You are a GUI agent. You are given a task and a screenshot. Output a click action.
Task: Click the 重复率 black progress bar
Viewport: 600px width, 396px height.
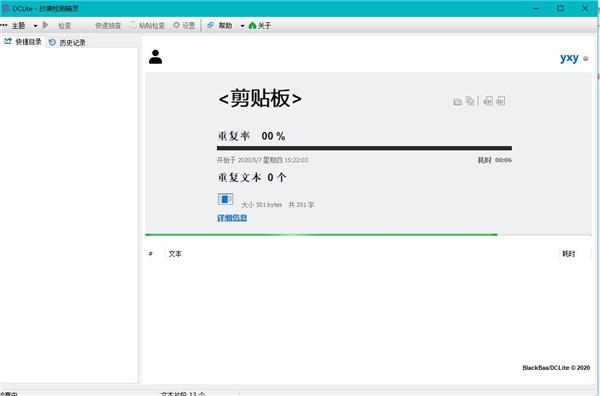point(364,148)
